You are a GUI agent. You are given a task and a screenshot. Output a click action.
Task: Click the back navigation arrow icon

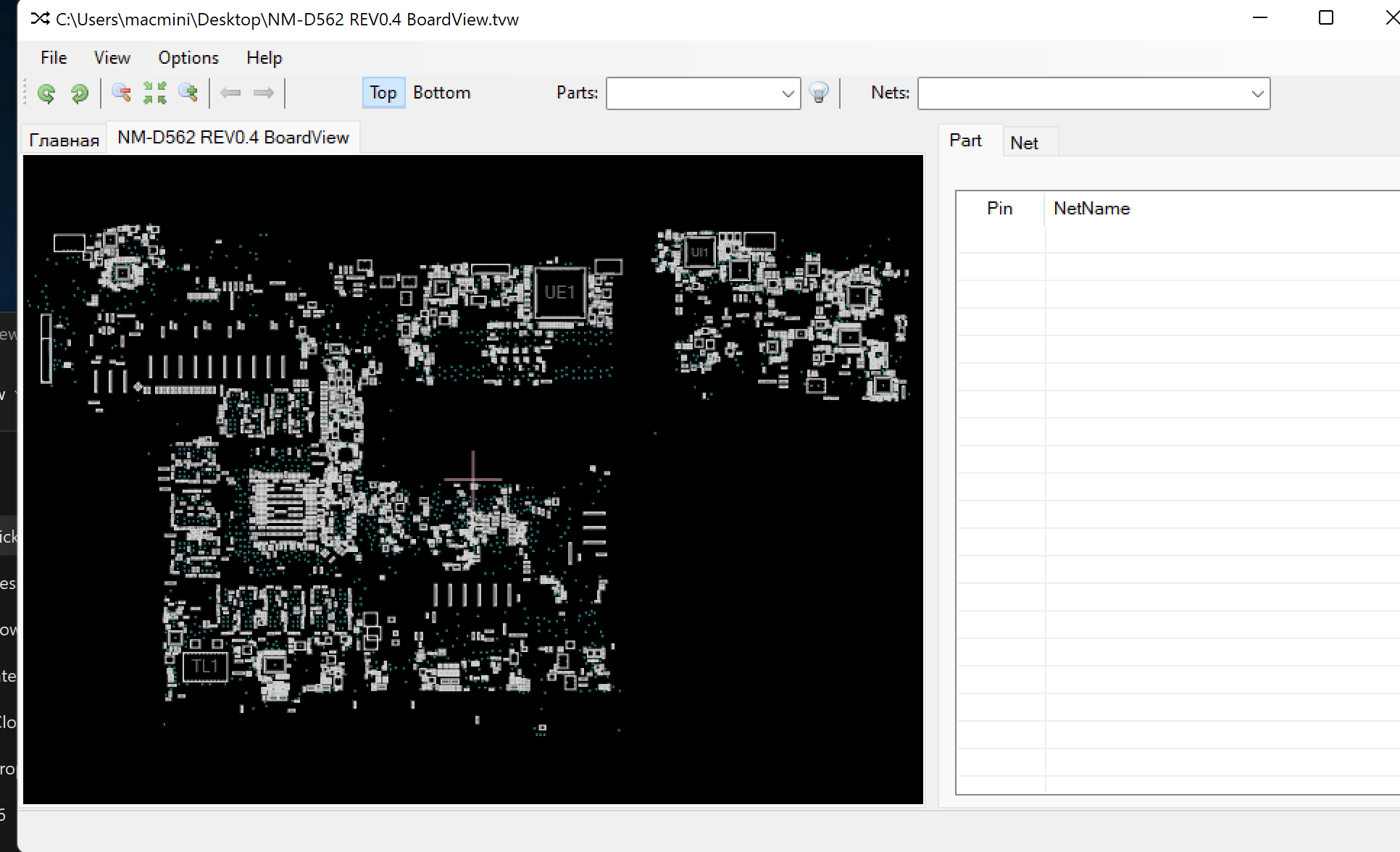pos(231,93)
